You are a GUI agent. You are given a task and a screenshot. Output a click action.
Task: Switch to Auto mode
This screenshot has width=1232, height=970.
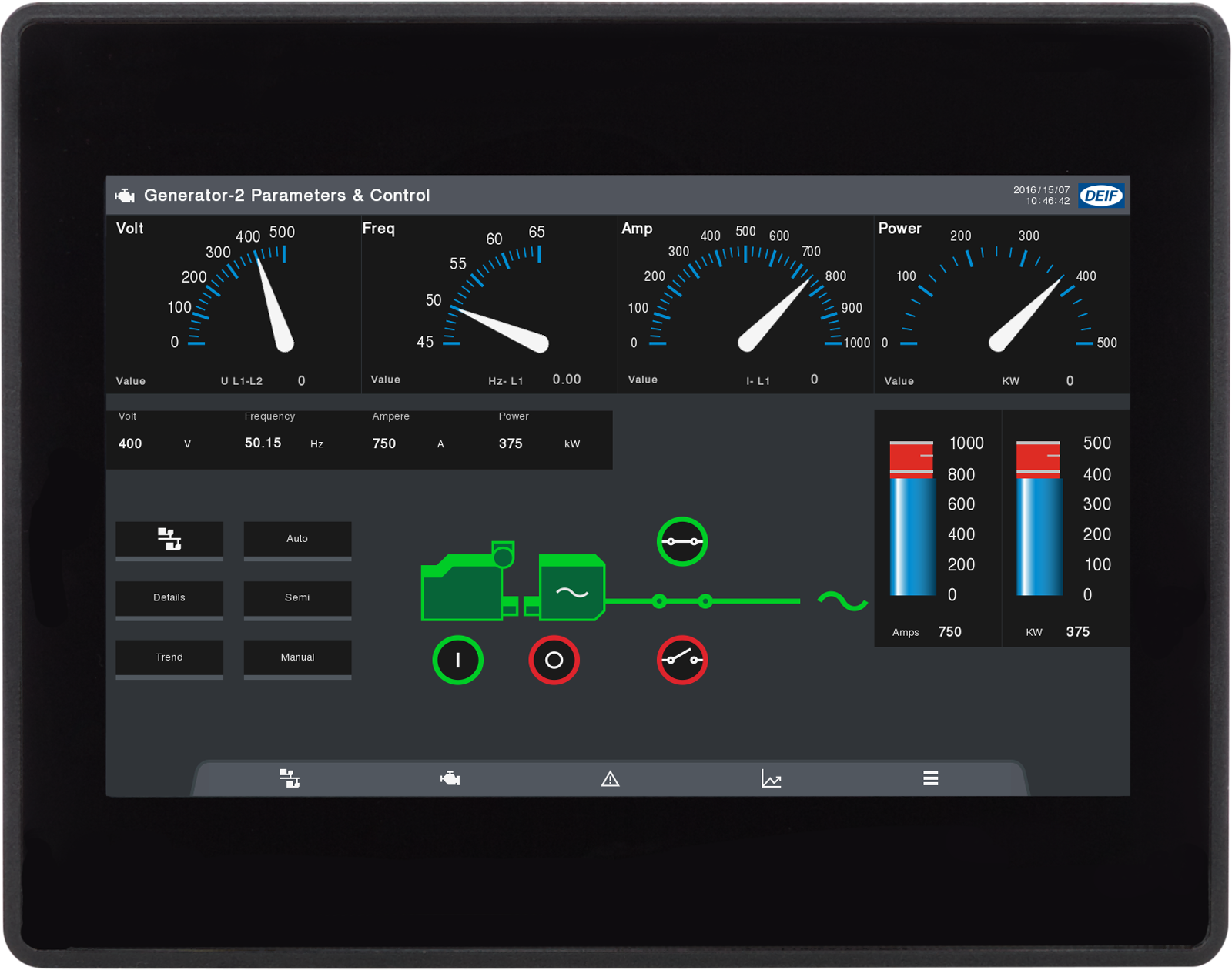[x=297, y=539]
